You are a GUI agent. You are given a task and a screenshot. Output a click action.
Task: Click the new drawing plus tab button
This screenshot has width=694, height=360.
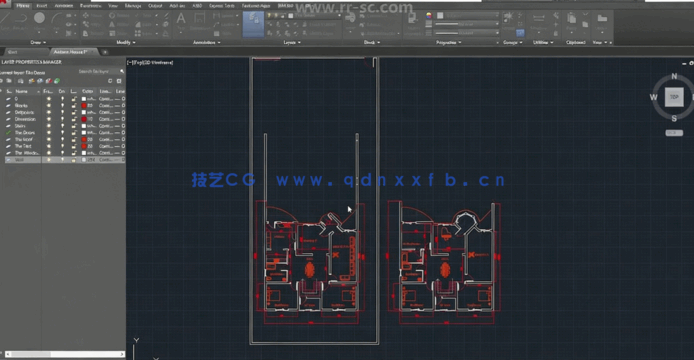[x=105, y=52]
